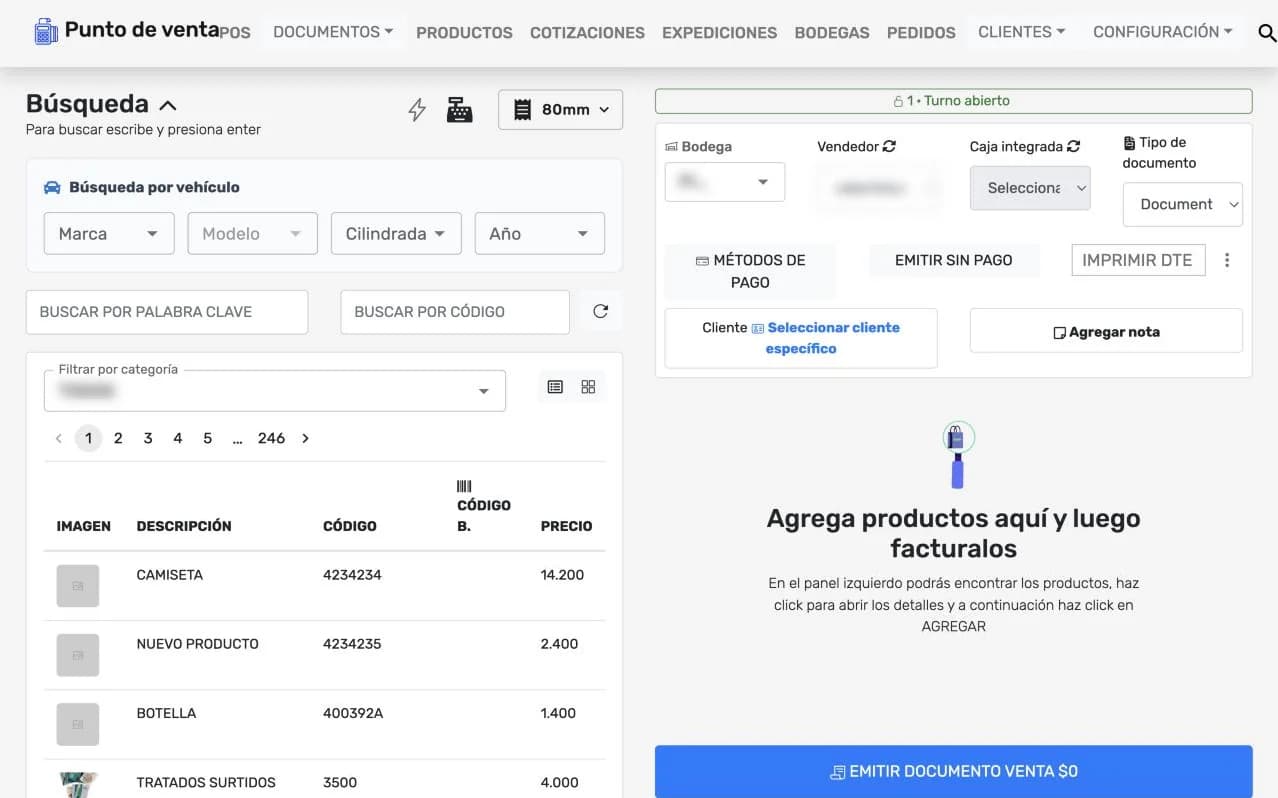Open the 80mm paper size dropdown

coord(560,110)
